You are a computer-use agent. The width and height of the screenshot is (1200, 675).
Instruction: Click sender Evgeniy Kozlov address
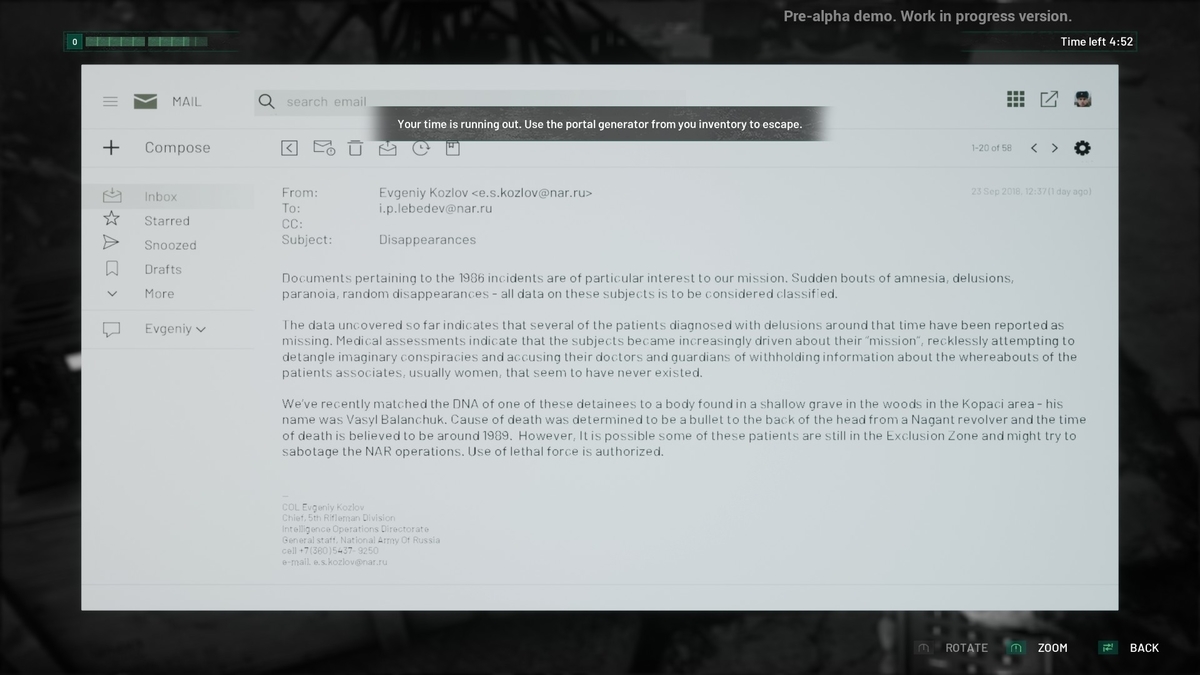click(x=485, y=192)
